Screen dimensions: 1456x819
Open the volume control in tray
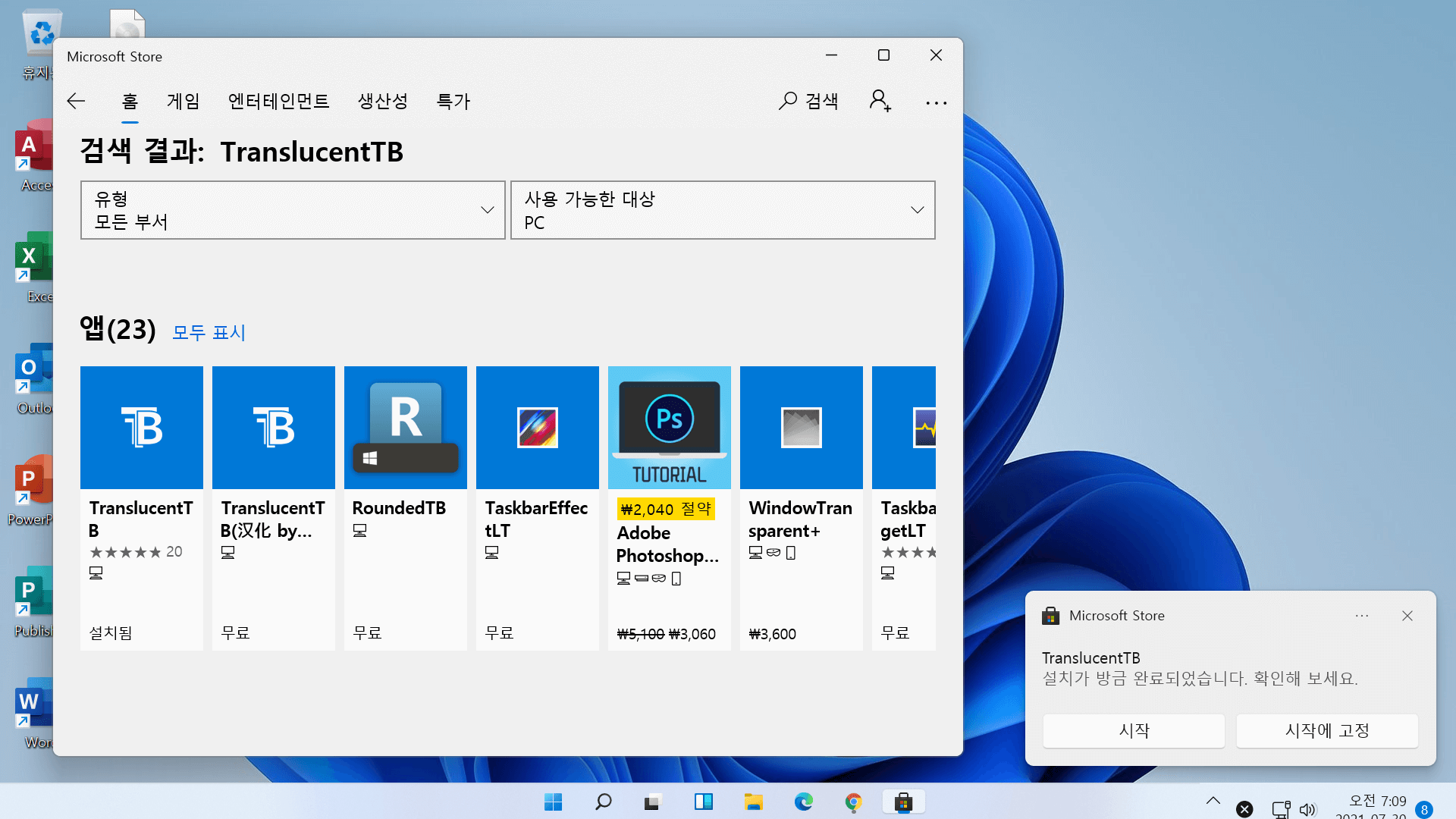coord(1308,810)
